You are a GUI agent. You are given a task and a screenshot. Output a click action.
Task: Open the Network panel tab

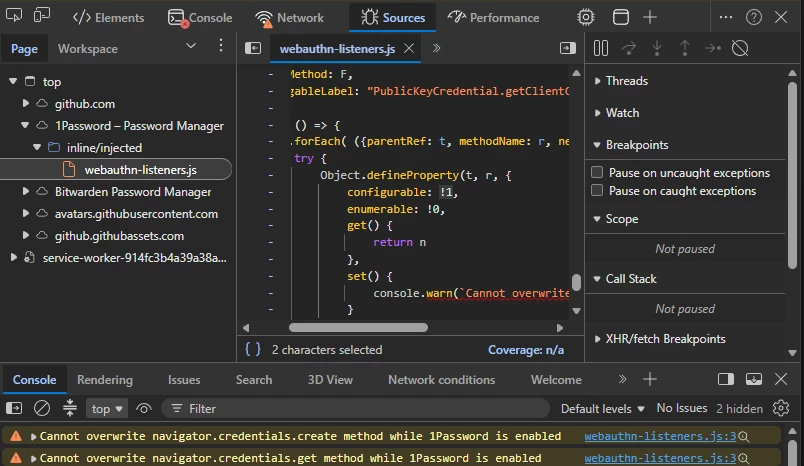pos(290,17)
